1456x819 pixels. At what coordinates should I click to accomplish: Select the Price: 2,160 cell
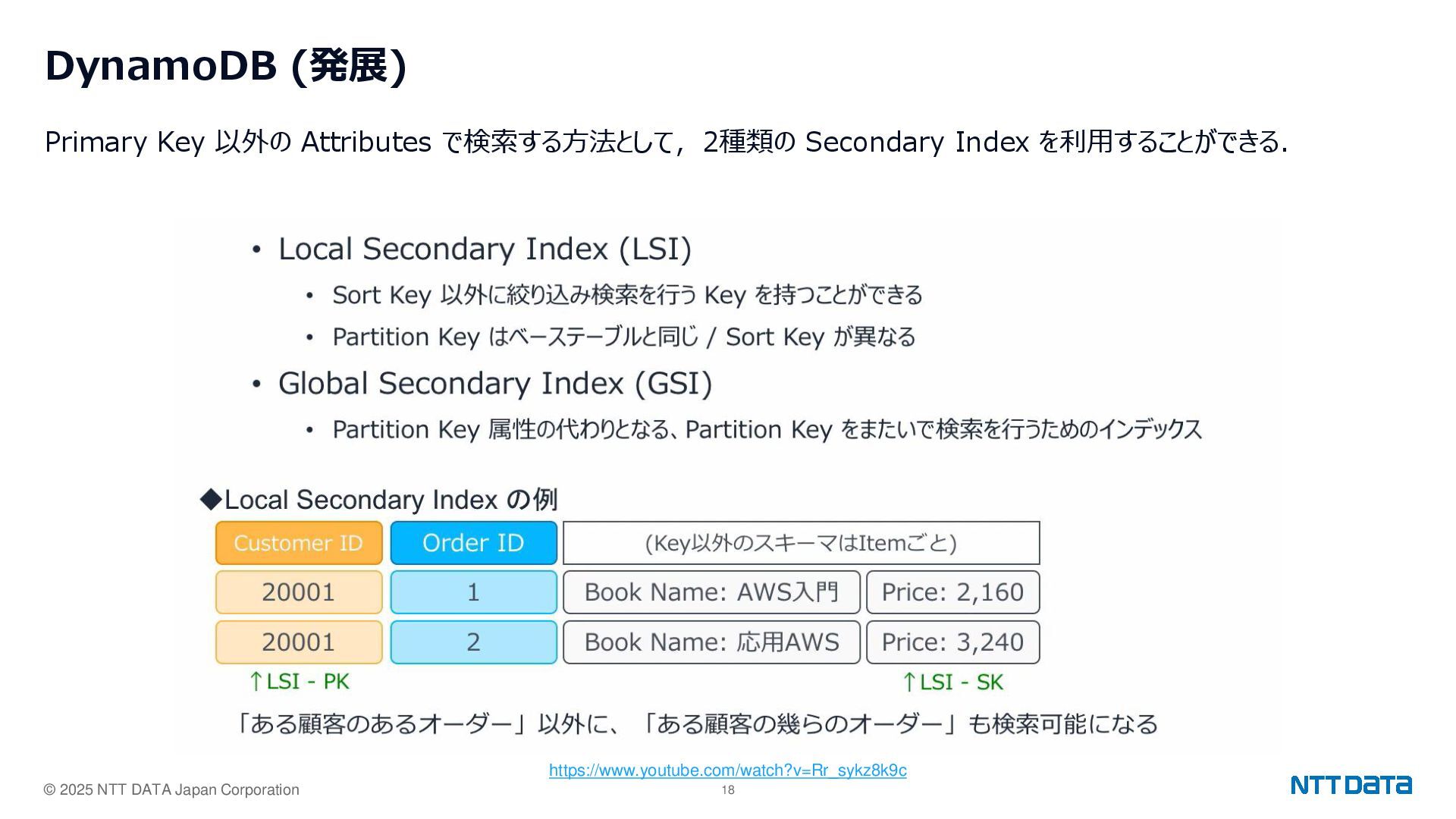pyautogui.click(x=952, y=592)
